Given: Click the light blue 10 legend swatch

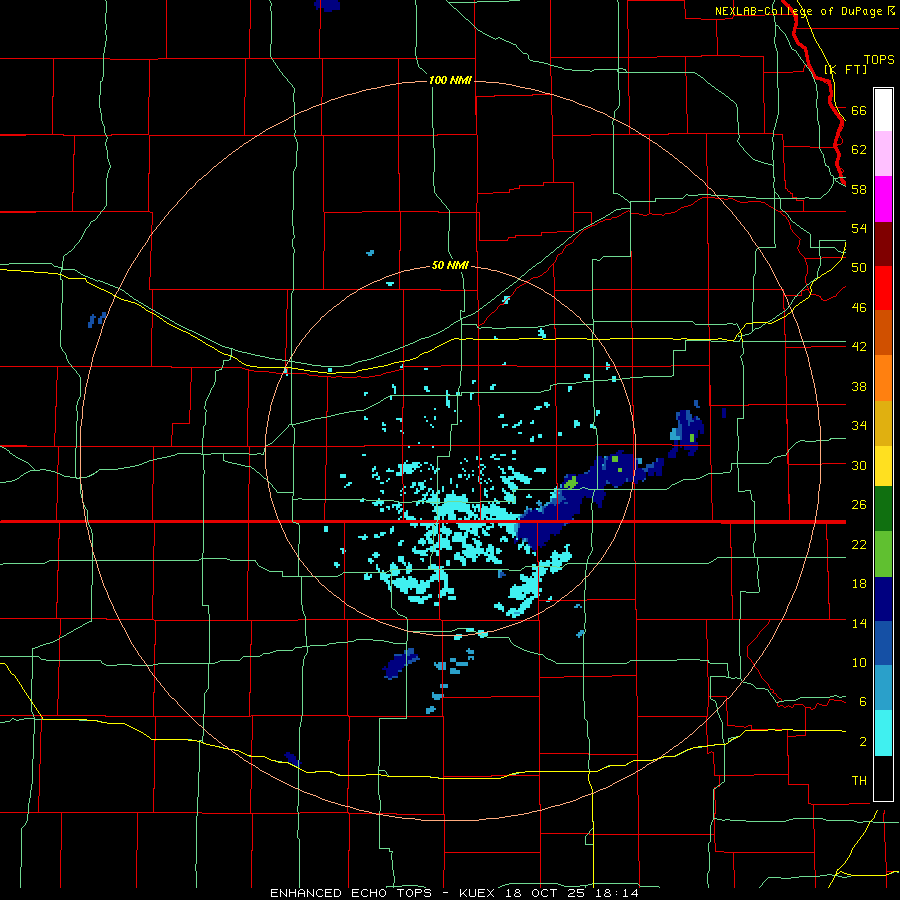Looking at the screenshot, I should [883, 688].
